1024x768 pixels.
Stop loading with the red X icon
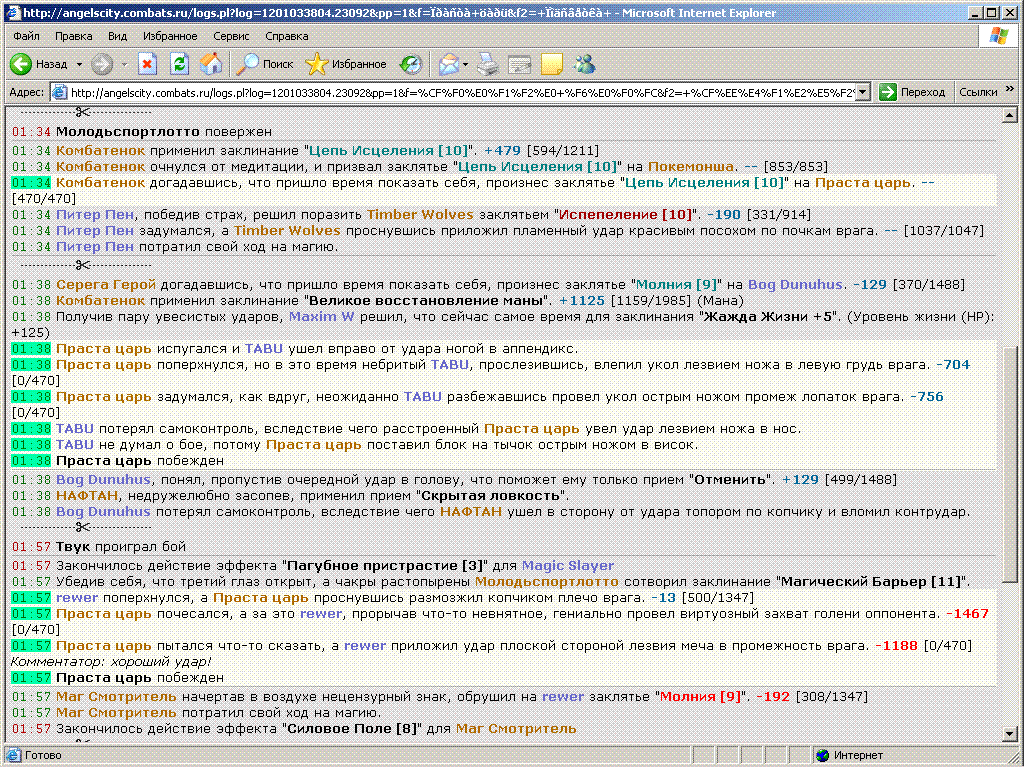click(148, 64)
